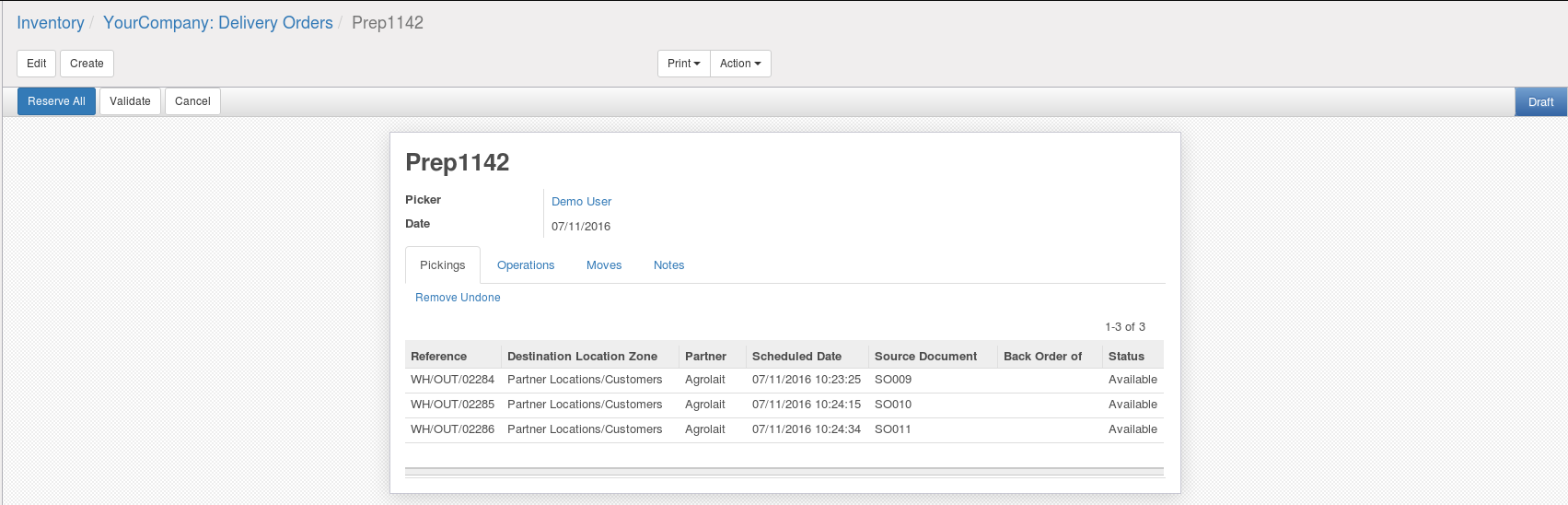1568x505 pixels.
Task: Open picking row WH/OUT/02284
Action: [452, 380]
